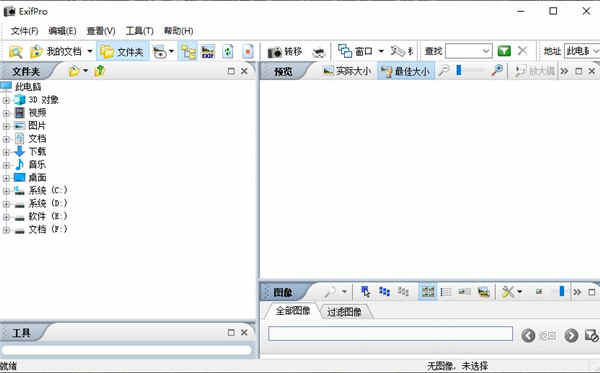This screenshot has height=373, width=600.
Task: Expand the 视频 tree node
Action: click(x=6, y=113)
